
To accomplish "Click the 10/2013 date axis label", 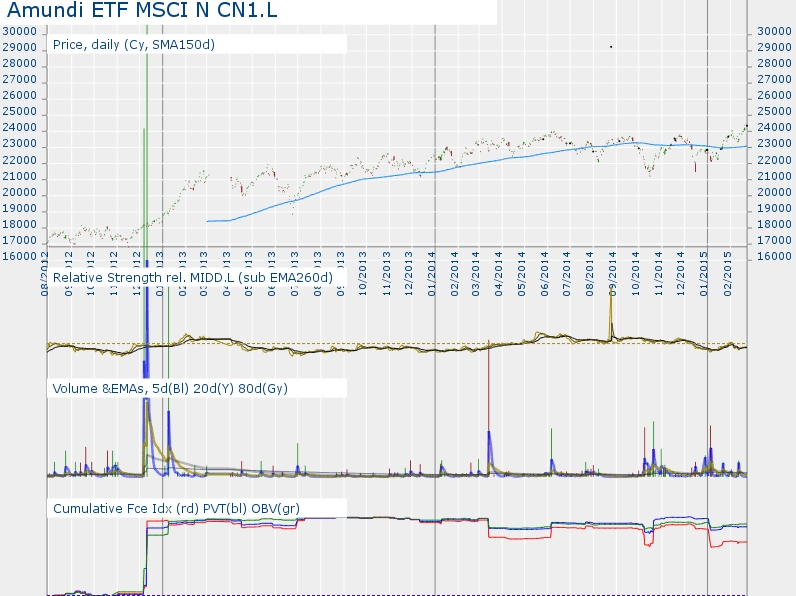I will point(363,274).
